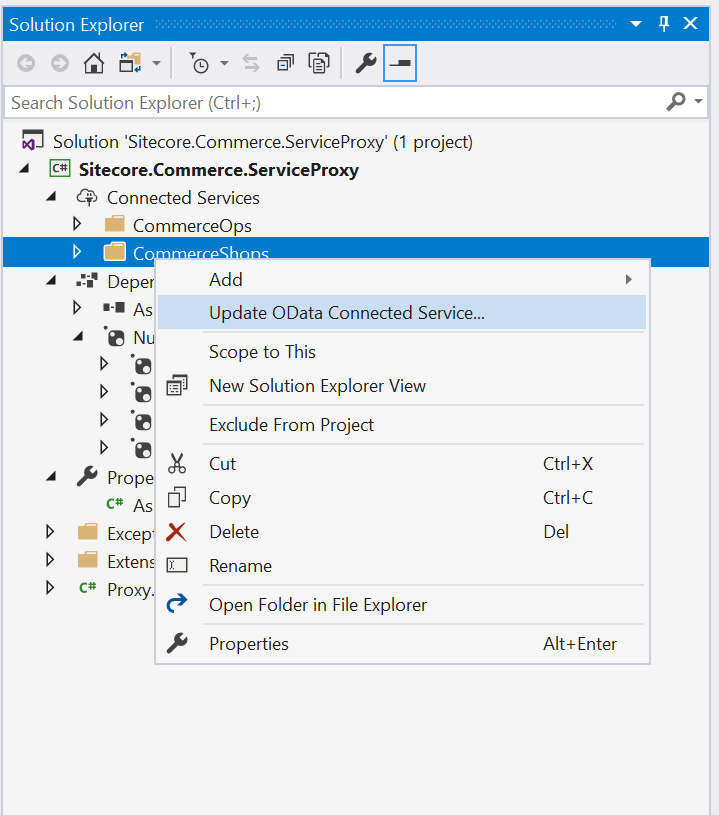Click the Properties wrench icon in tree
The image size is (719, 815).
pos(87,476)
